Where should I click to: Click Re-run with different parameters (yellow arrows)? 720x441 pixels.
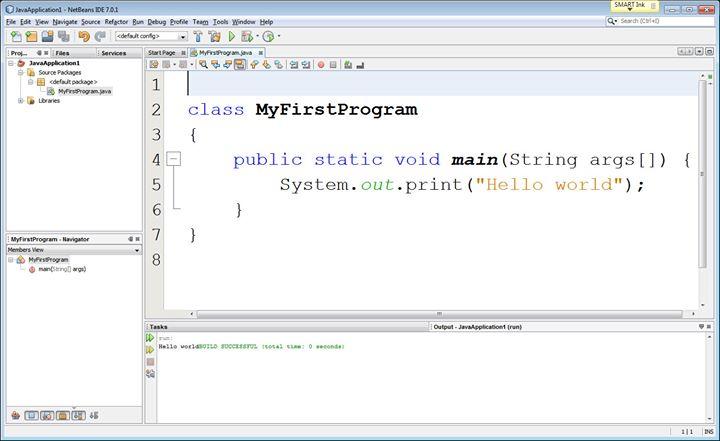(x=150, y=350)
